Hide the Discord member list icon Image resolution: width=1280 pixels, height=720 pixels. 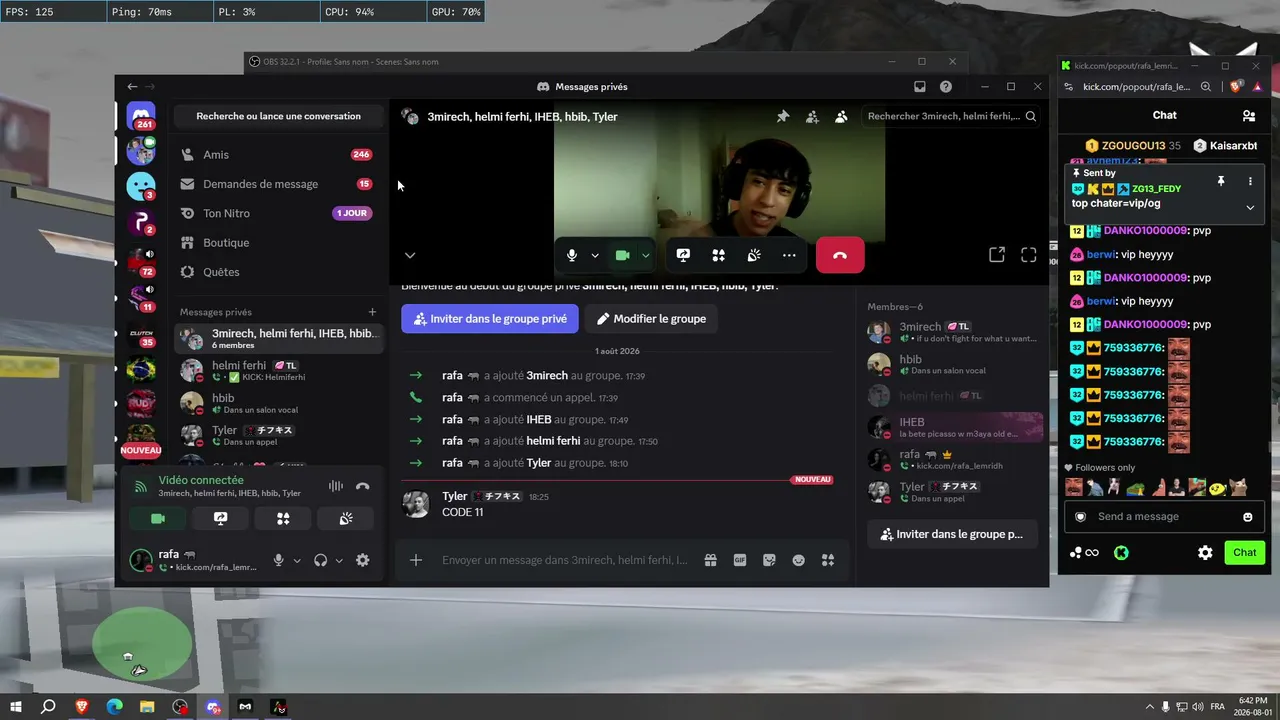point(841,116)
